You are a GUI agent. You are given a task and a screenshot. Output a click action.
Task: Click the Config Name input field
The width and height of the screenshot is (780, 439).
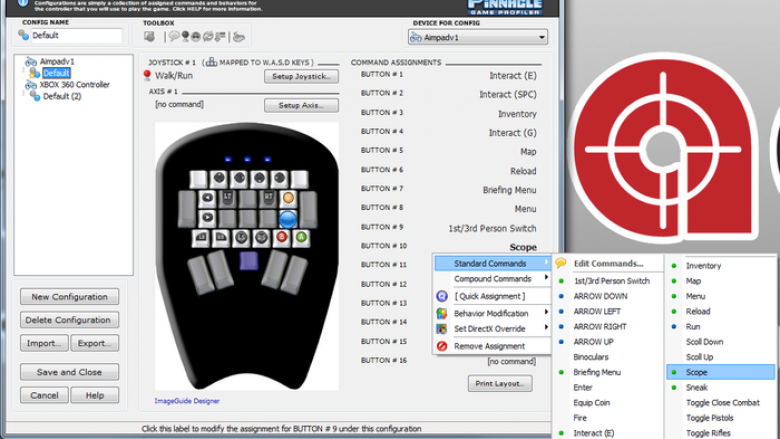(x=77, y=35)
